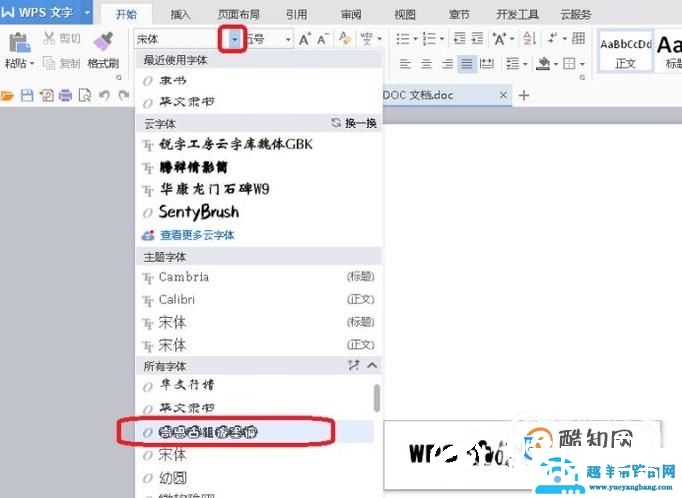Click the export to PDF icon
This screenshot has height=498, width=682.
point(47,95)
